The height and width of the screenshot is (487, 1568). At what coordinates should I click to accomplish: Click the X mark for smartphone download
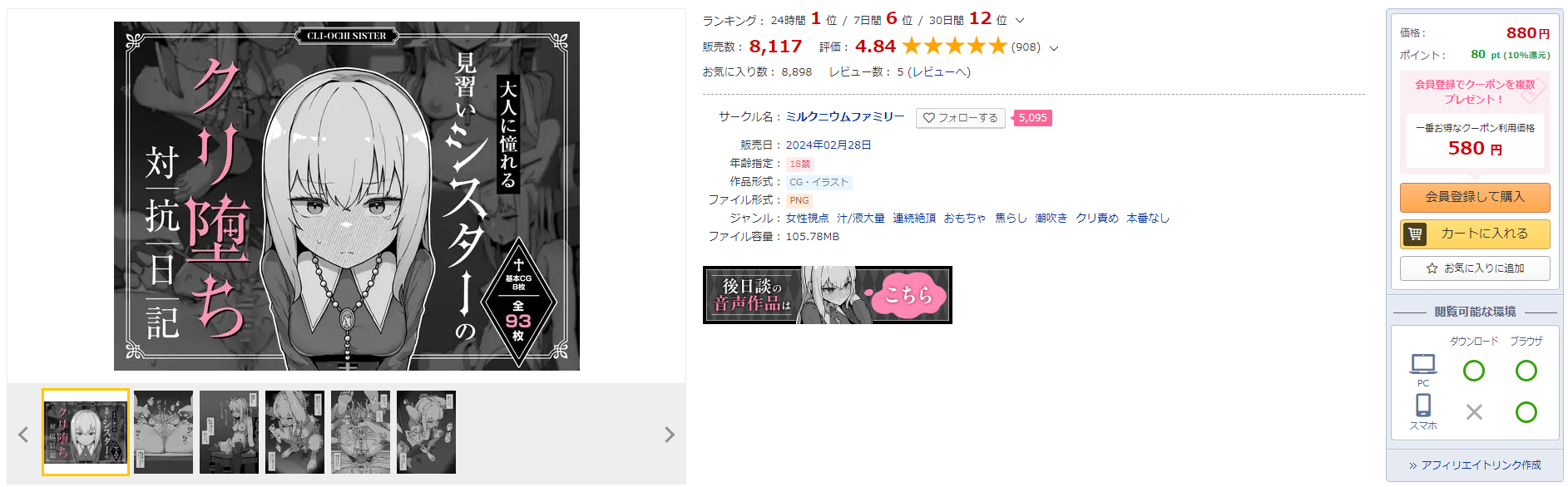[x=1474, y=412]
